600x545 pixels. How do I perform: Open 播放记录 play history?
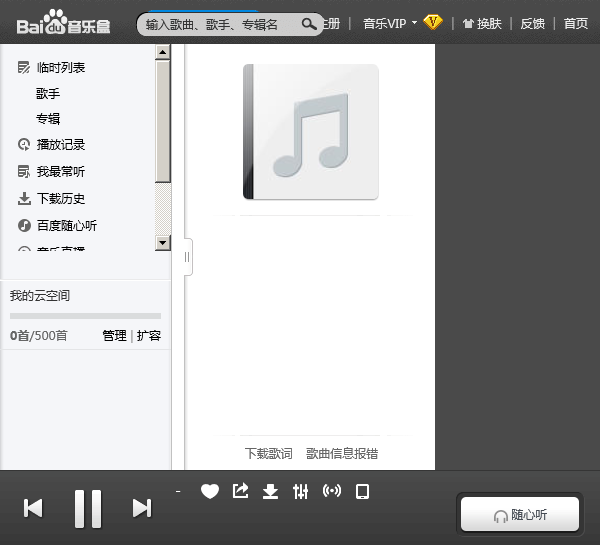click(61, 145)
